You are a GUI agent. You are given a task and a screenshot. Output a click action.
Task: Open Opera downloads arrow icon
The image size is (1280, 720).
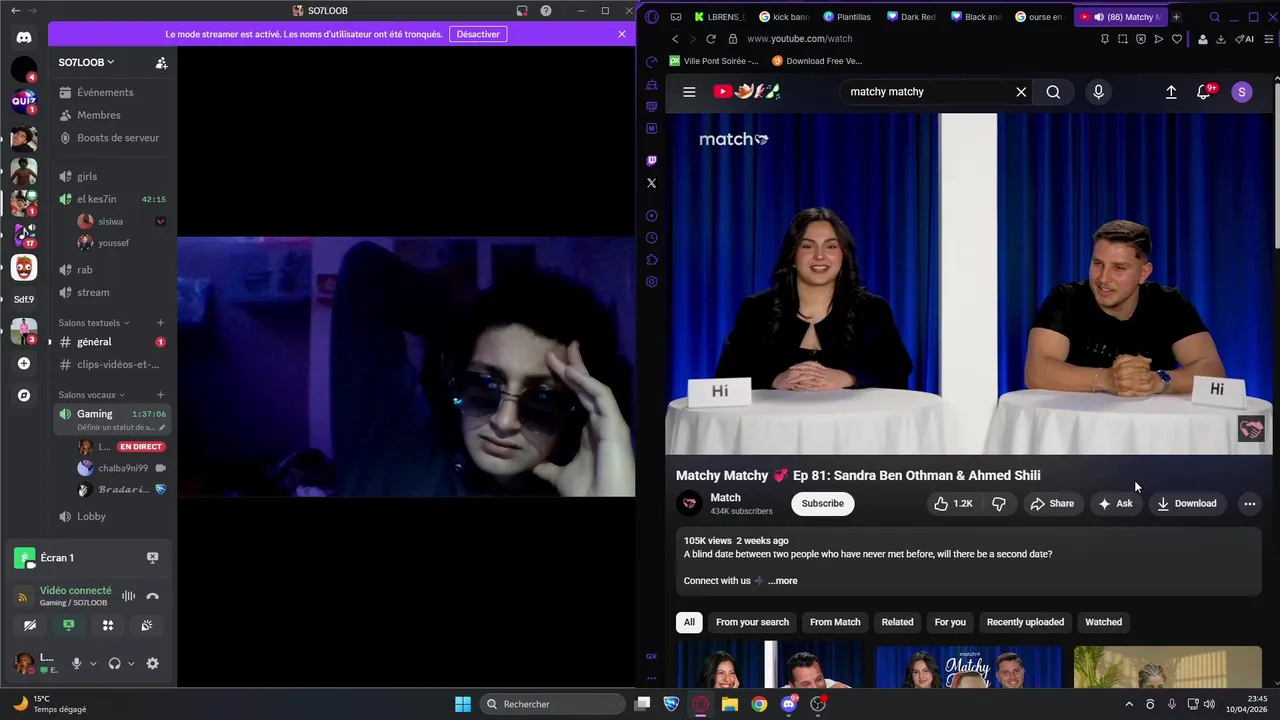click(1220, 39)
